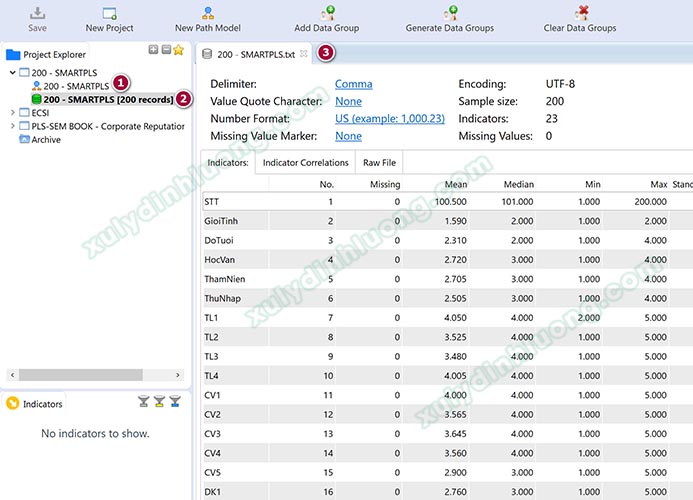The image size is (693, 500).
Task: Click the collapse-all minus icon in Project Explorer
Action: (165, 50)
